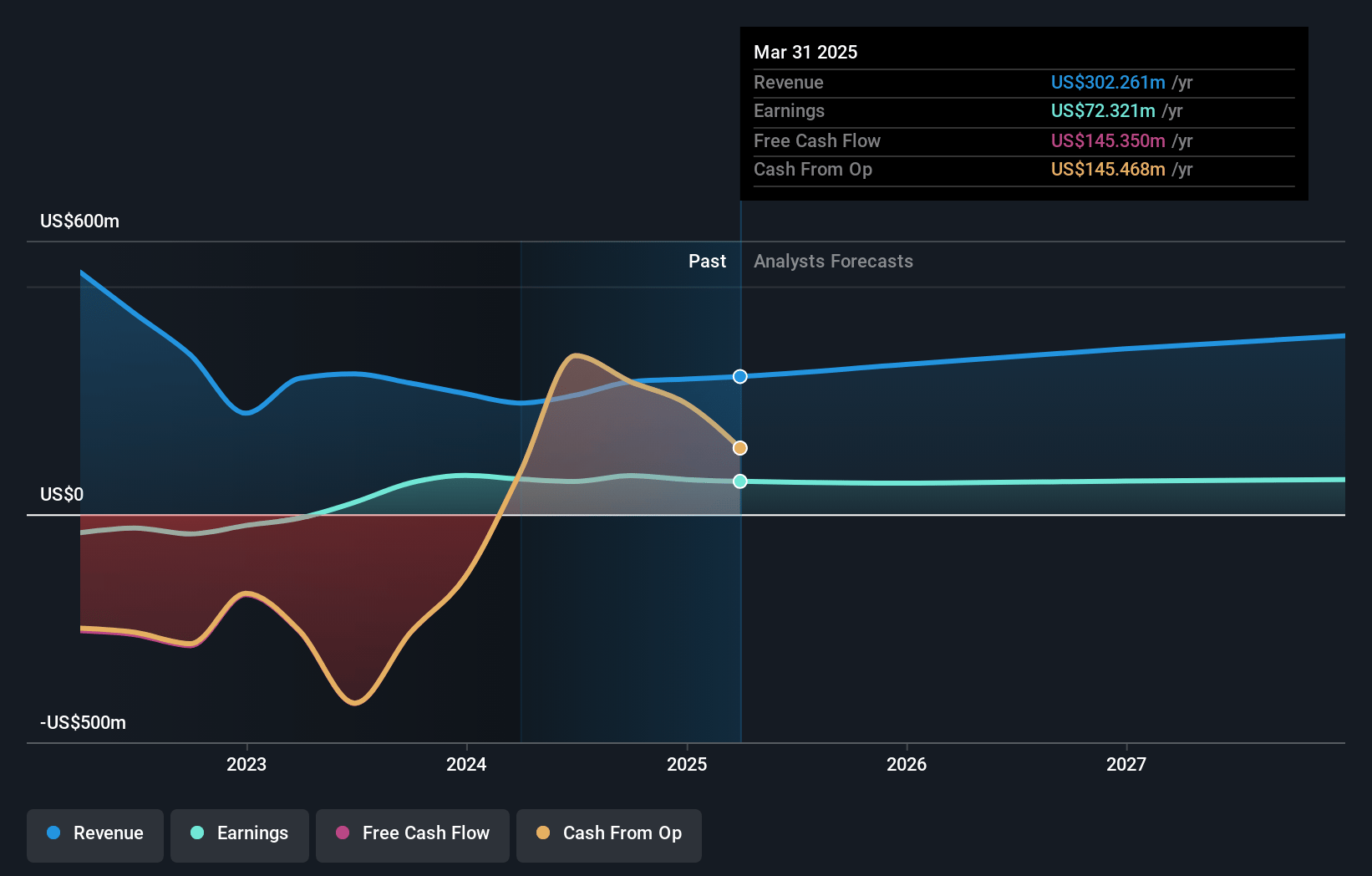Screen dimensions: 1372x876
Task: Click the US$145.468m cash from op value
Action: [1108, 169]
